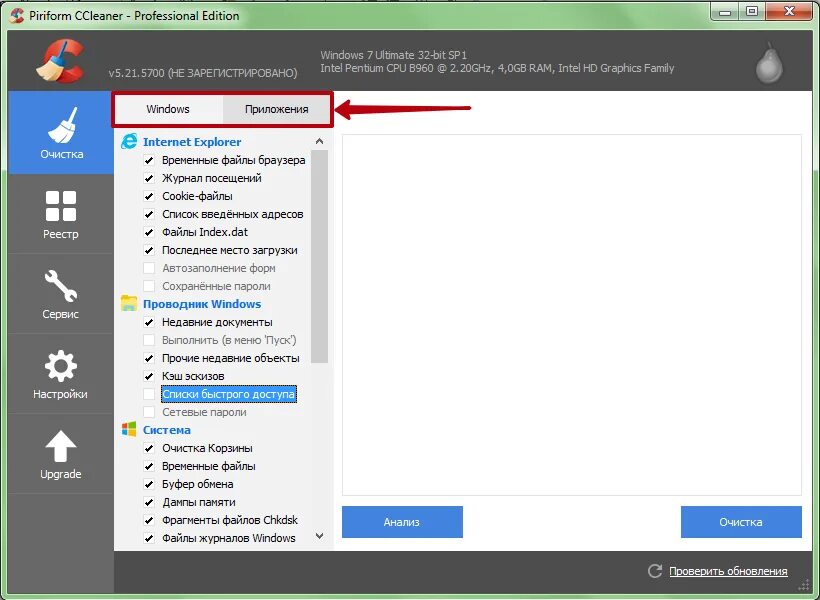Click the blue Очистка run button

741,522
